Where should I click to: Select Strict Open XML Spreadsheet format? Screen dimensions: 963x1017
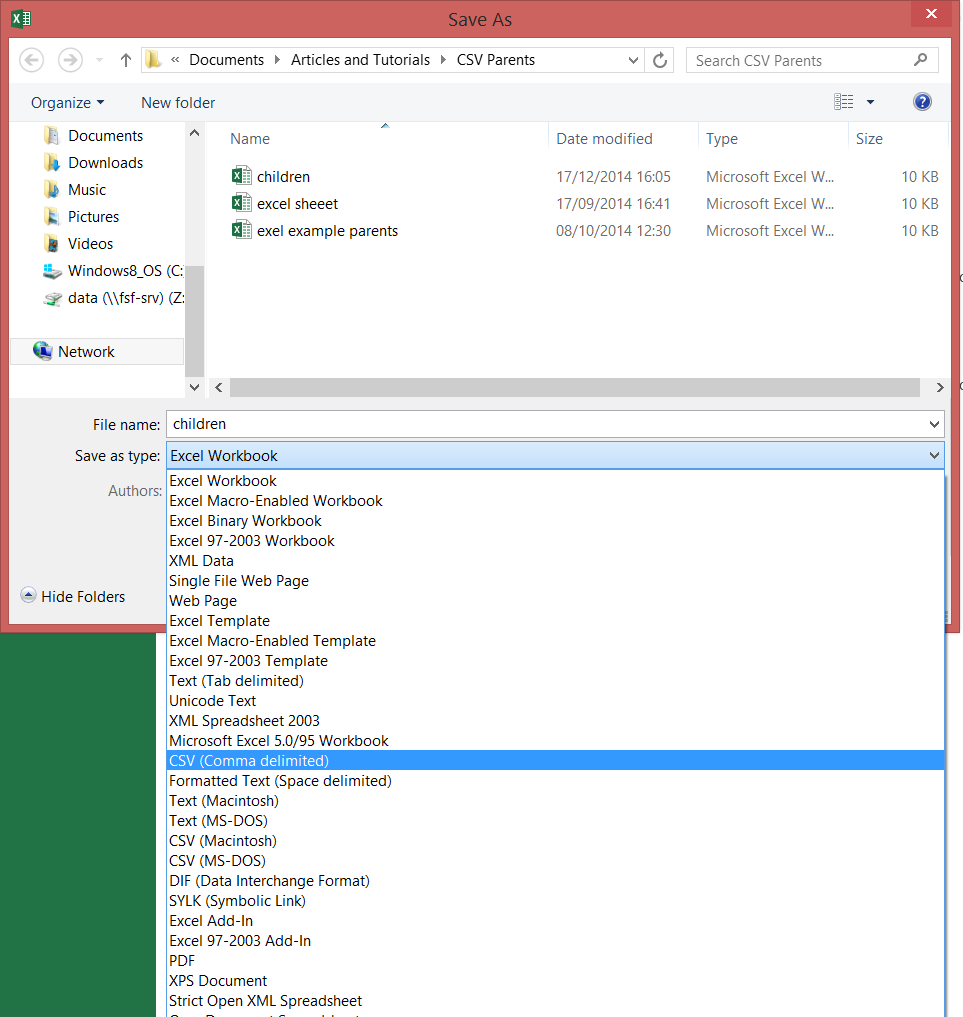555,1001
